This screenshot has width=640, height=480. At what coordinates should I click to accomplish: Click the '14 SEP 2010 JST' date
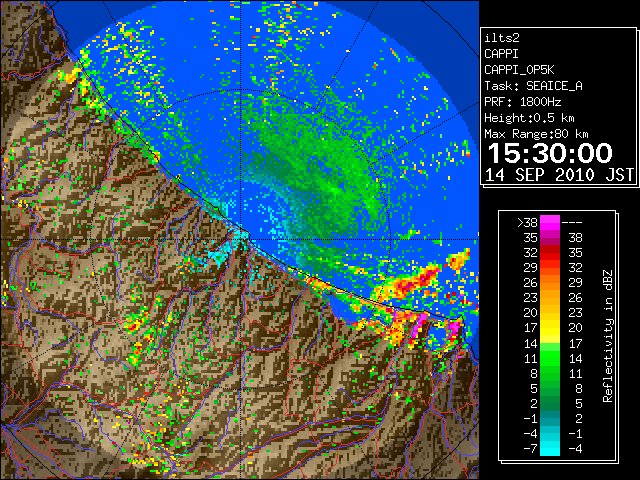(x=559, y=175)
